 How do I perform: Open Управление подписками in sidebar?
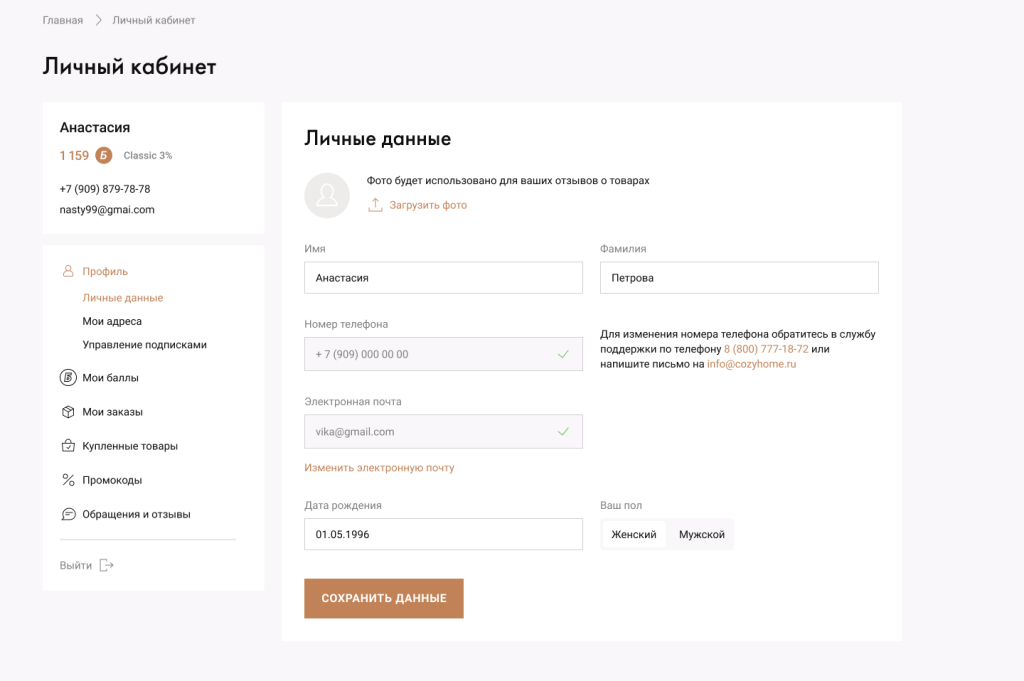pos(144,345)
